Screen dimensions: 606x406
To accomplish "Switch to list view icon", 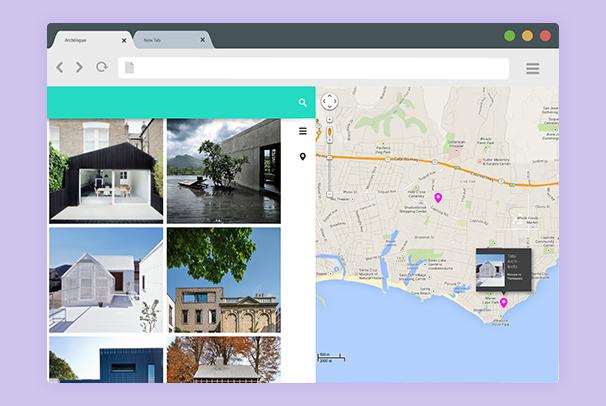I will pyautogui.click(x=303, y=131).
